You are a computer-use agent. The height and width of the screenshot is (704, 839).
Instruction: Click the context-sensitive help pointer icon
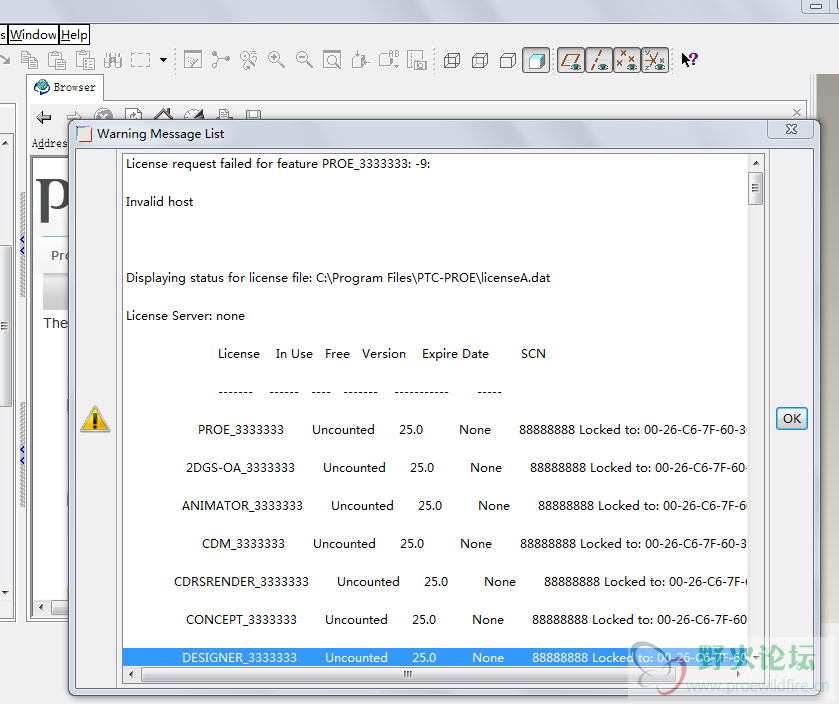tap(689, 59)
